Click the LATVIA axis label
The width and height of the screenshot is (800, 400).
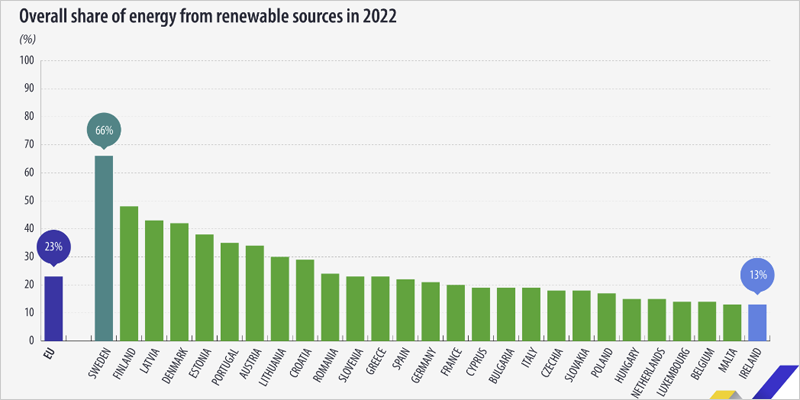coord(152,363)
